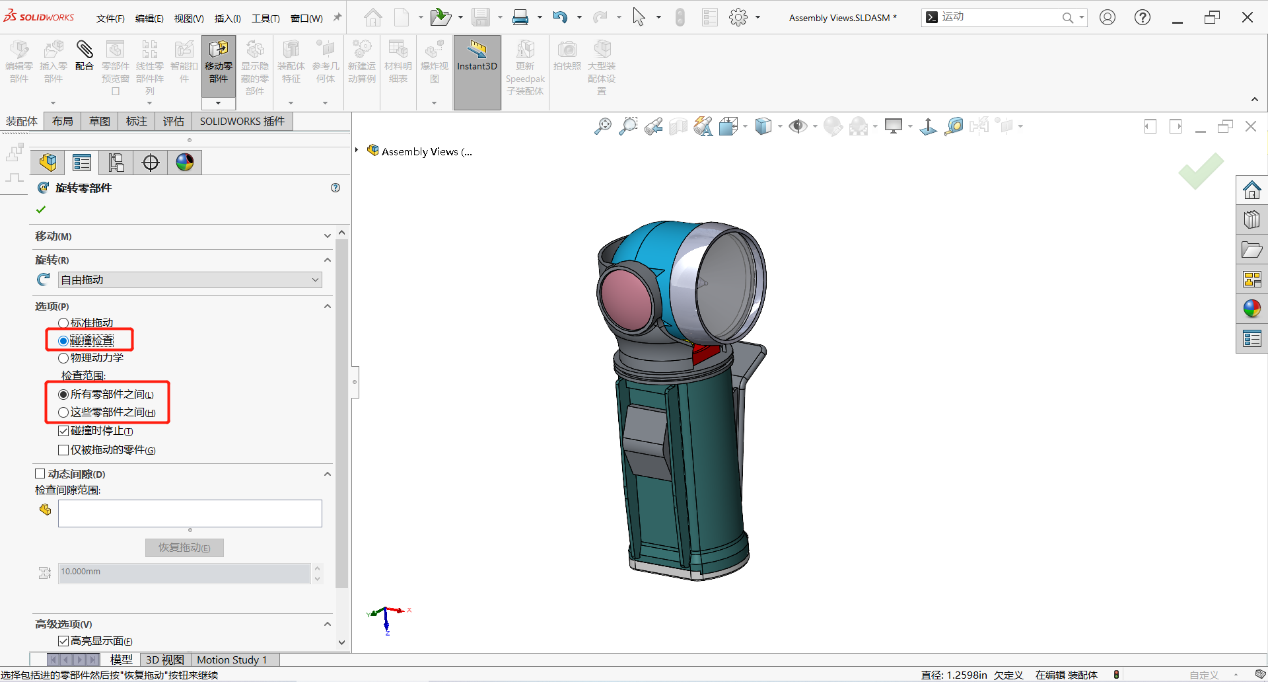Collapse the 高级选项(V) section
The width and height of the screenshot is (1268, 682).
click(327, 624)
